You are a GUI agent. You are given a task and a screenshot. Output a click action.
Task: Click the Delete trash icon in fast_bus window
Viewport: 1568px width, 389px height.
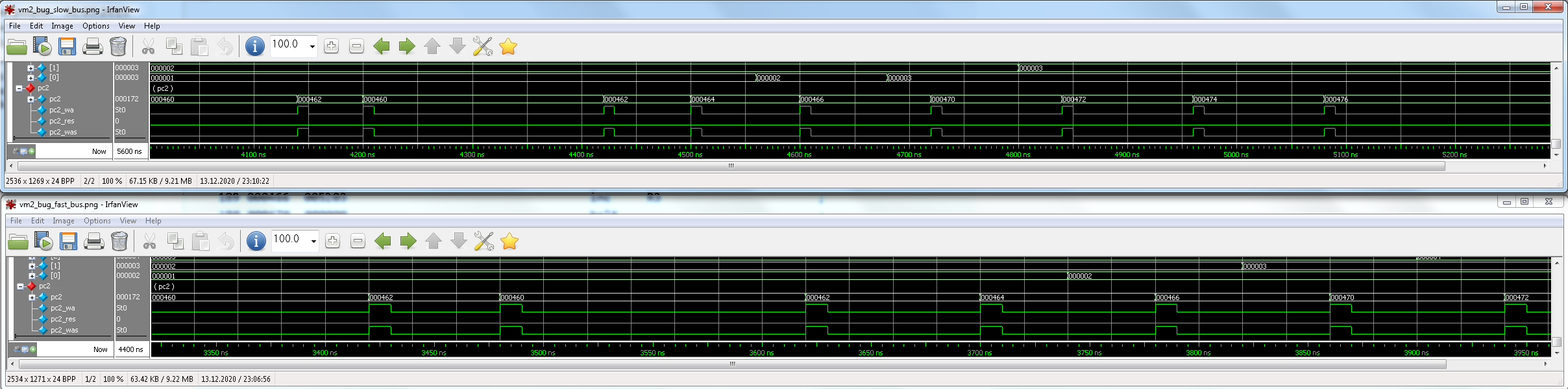(119, 242)
